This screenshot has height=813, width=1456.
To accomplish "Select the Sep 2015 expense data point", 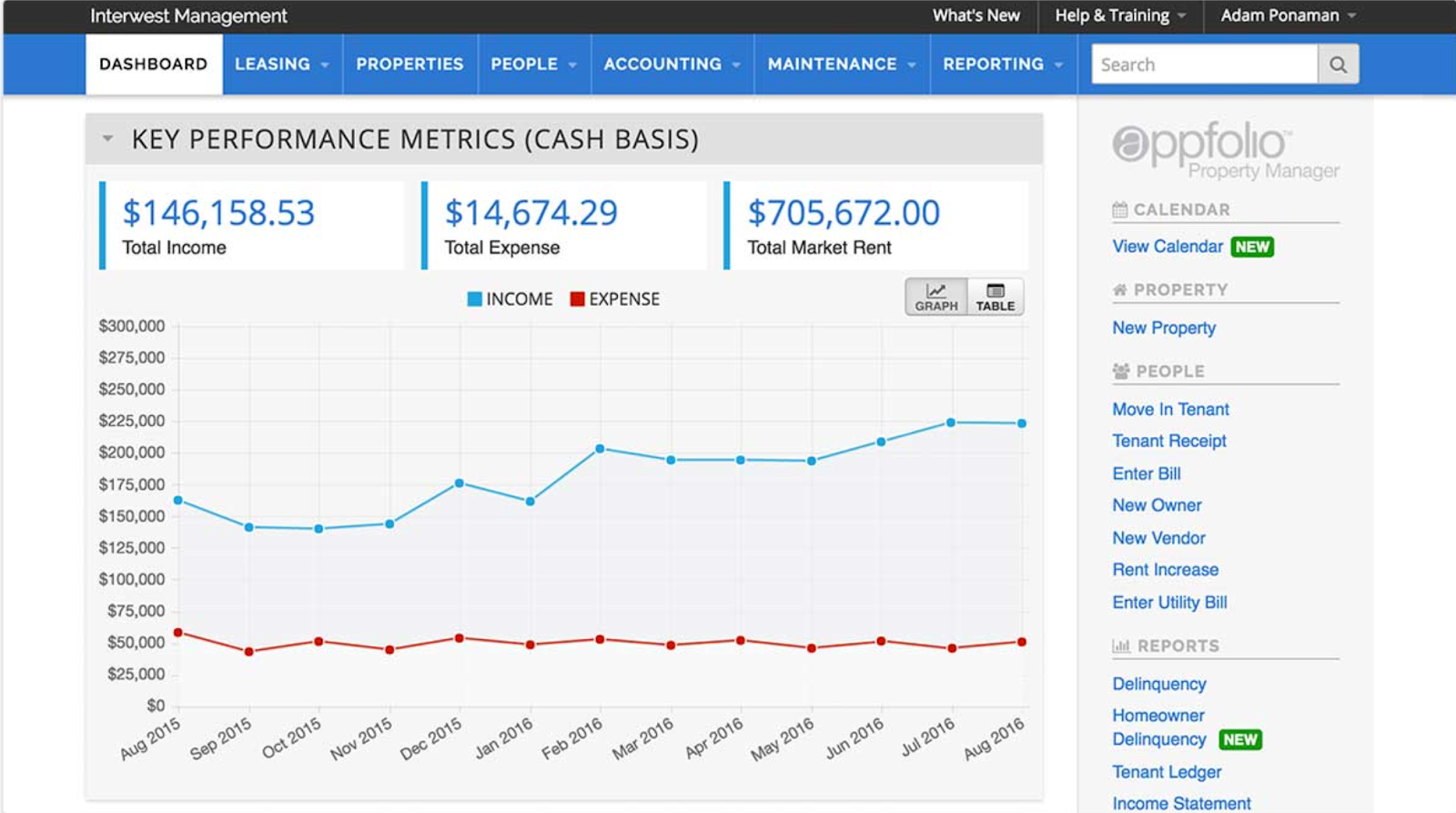I will (249, 652).
